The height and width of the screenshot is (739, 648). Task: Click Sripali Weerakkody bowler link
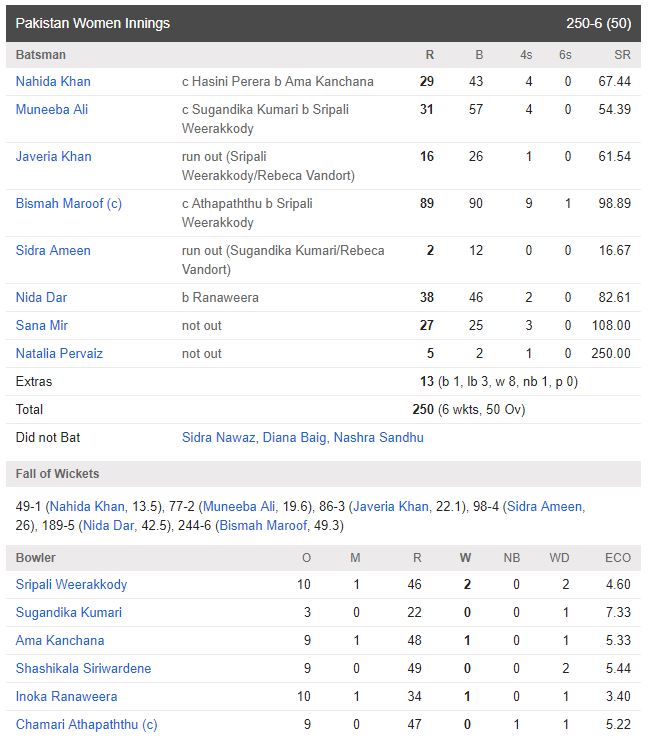(x=72, y=584)
